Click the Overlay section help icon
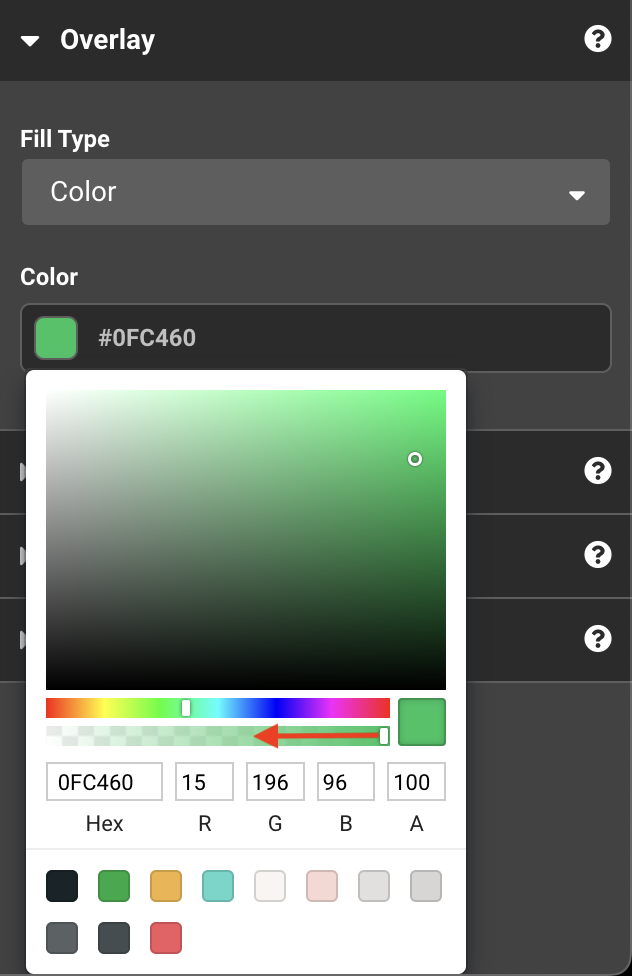 [x=597, y=40]
